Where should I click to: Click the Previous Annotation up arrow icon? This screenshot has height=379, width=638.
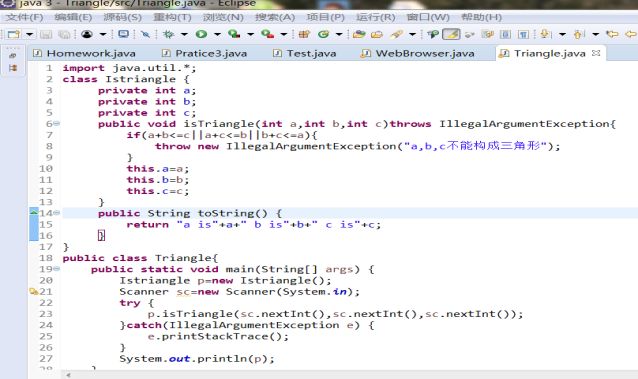pyautogui.click(x=579, y=34)
